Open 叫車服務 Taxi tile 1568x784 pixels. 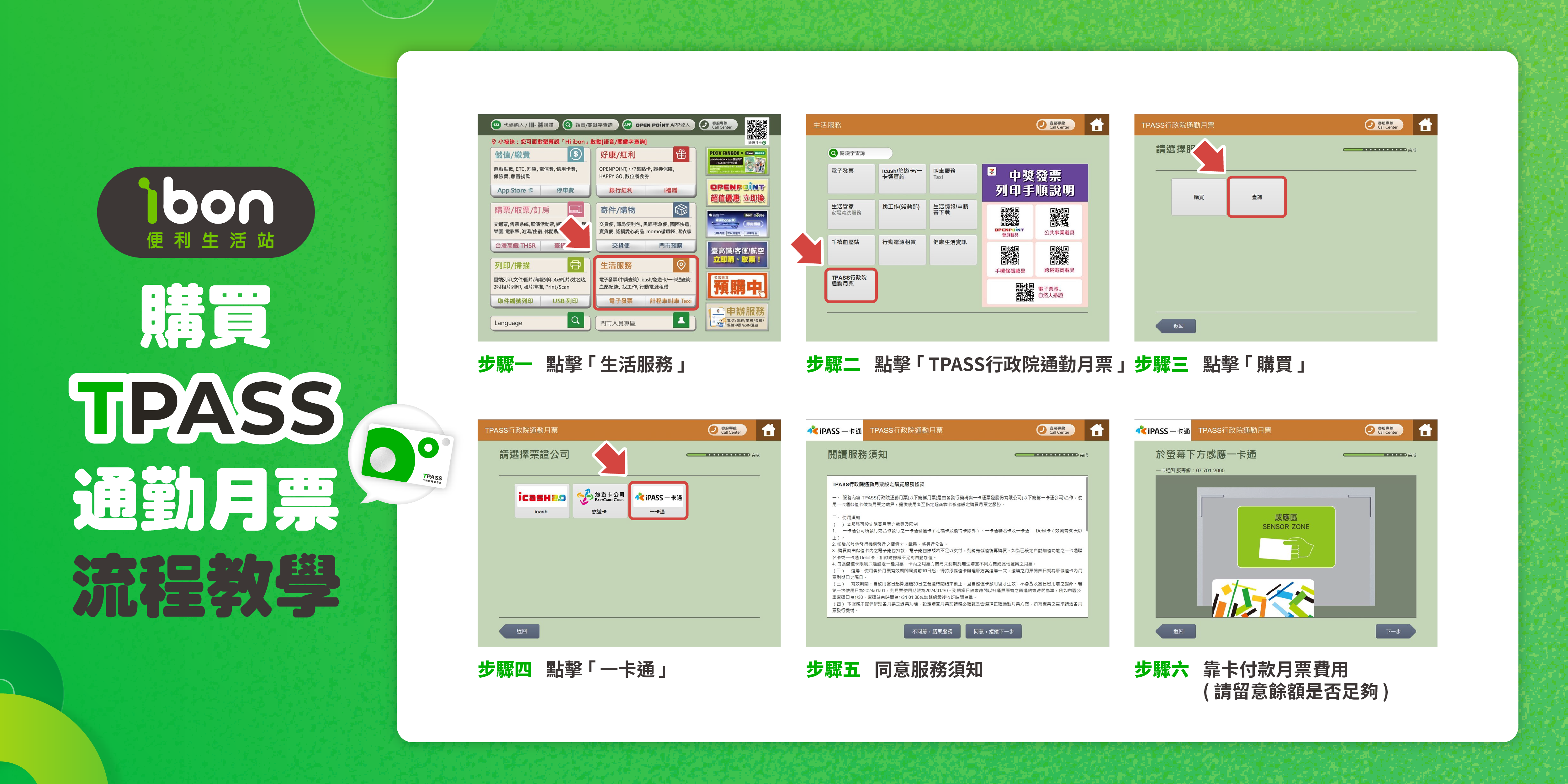point(953,178)
